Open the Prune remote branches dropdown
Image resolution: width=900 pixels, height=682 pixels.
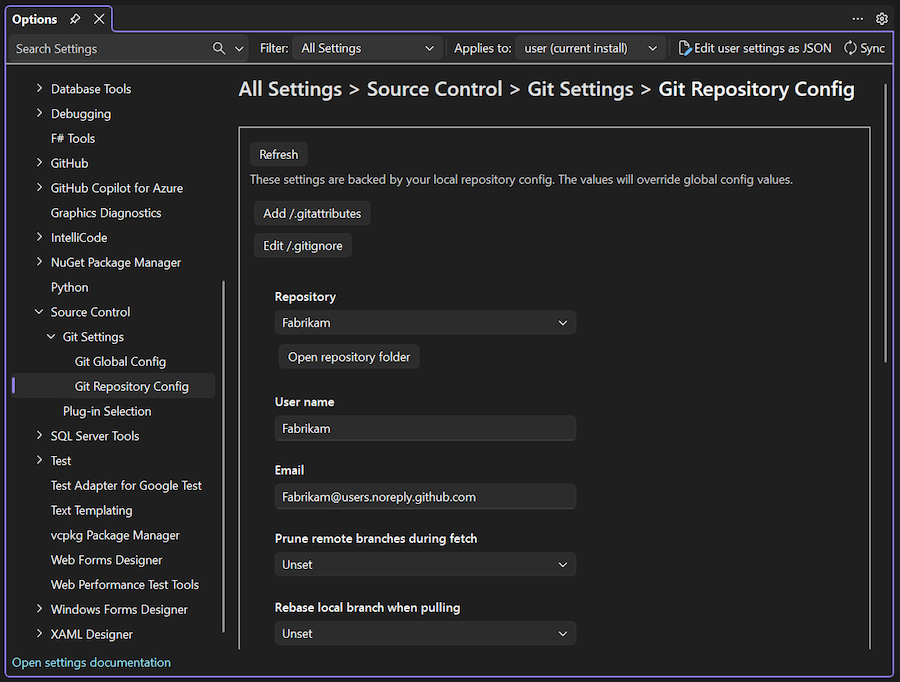425,564
